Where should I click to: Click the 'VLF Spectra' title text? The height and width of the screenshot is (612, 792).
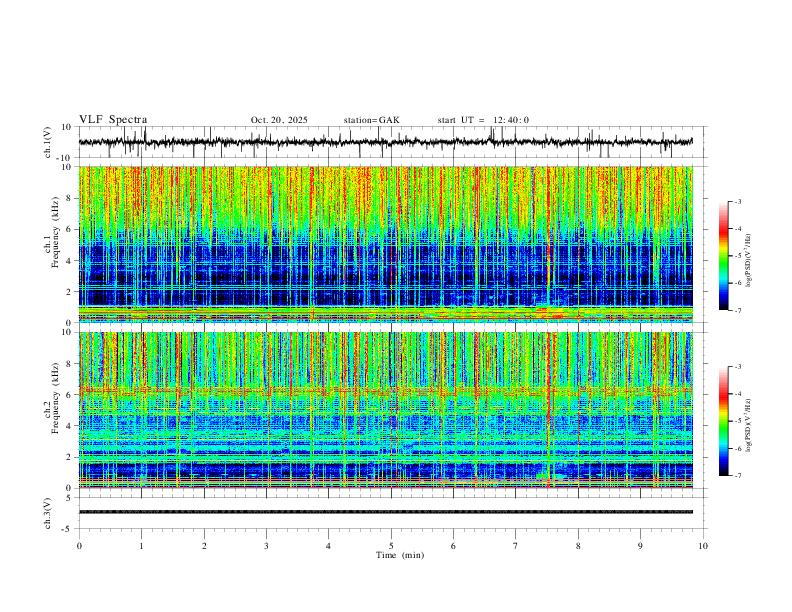pyautogui.click(x=113, y=120)
